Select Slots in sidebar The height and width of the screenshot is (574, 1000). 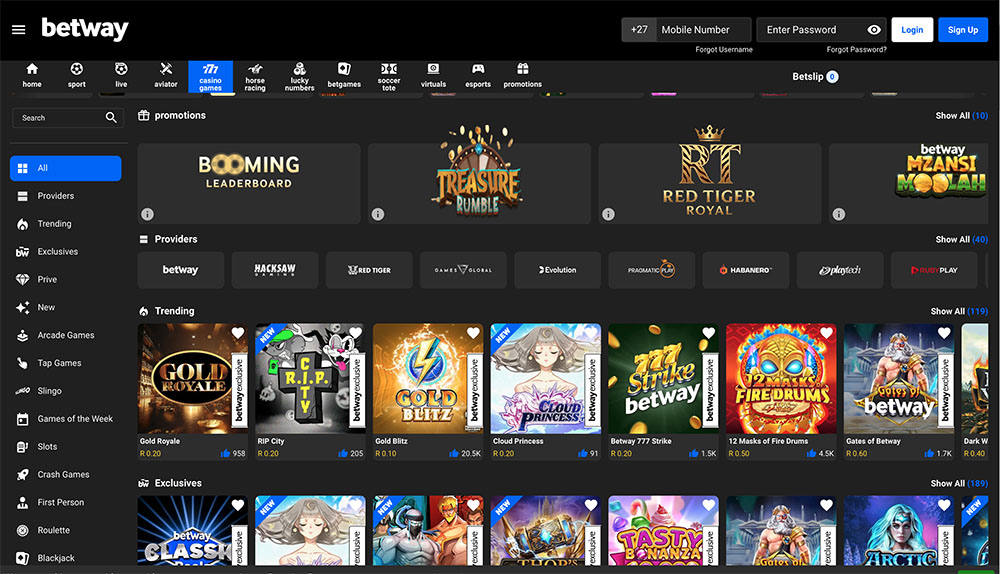click(66, 446)
